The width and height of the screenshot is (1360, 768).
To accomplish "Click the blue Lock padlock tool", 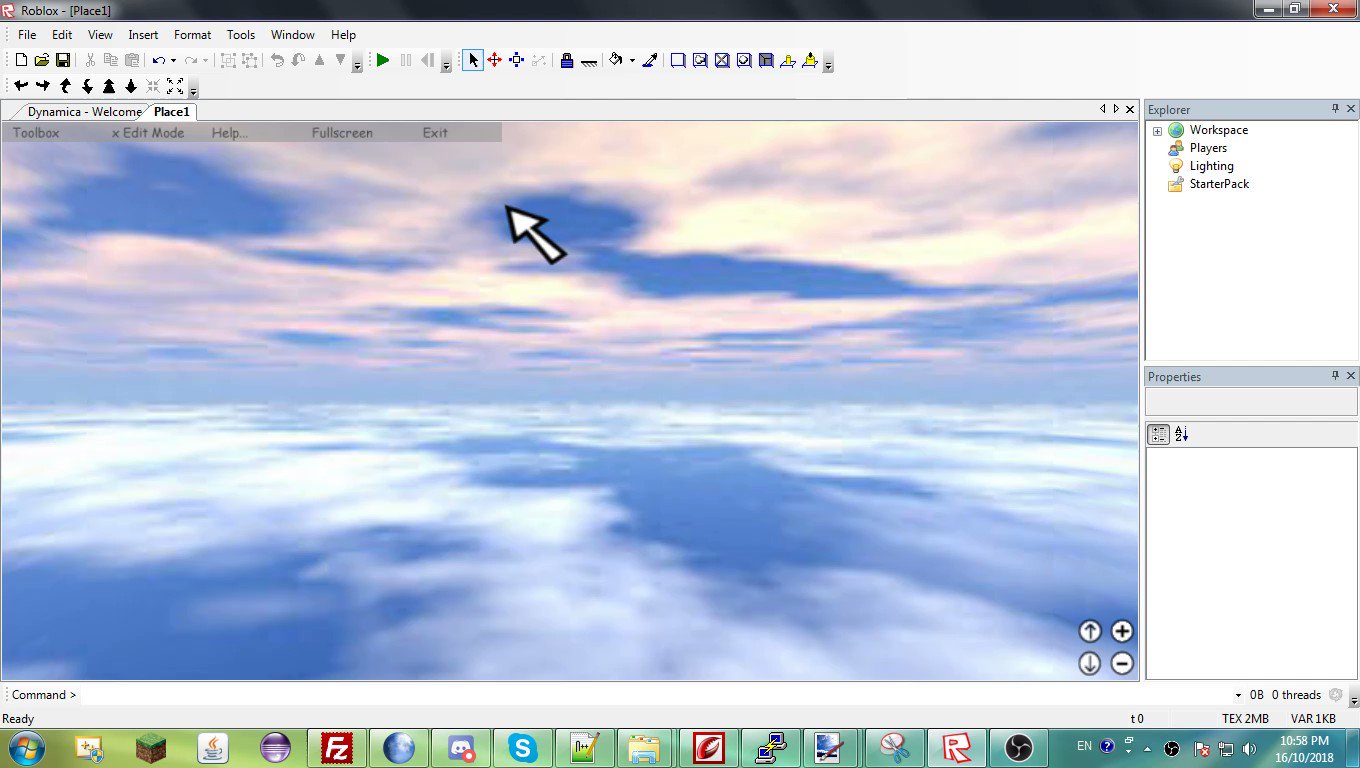I will 566,60.
